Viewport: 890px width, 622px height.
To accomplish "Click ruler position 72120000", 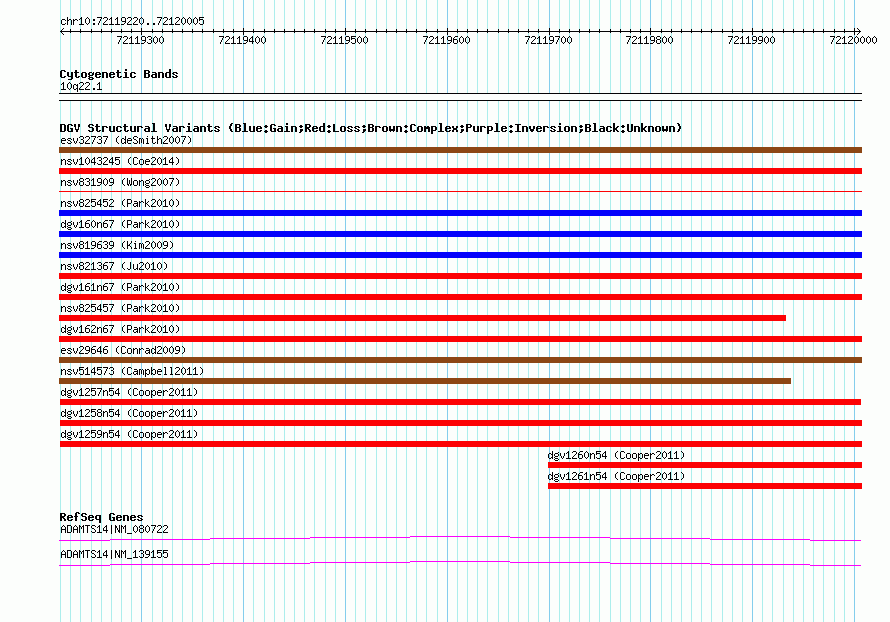I will coord(853,40).
